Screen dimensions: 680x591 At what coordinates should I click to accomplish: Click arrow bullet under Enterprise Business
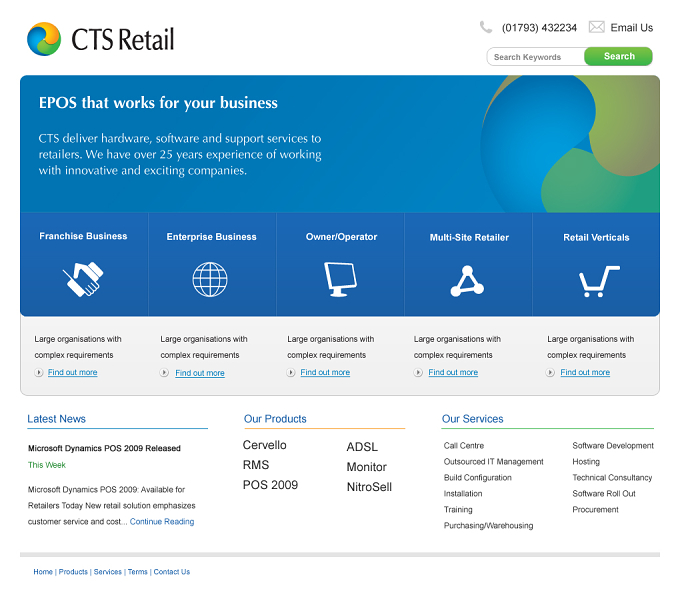164,372
